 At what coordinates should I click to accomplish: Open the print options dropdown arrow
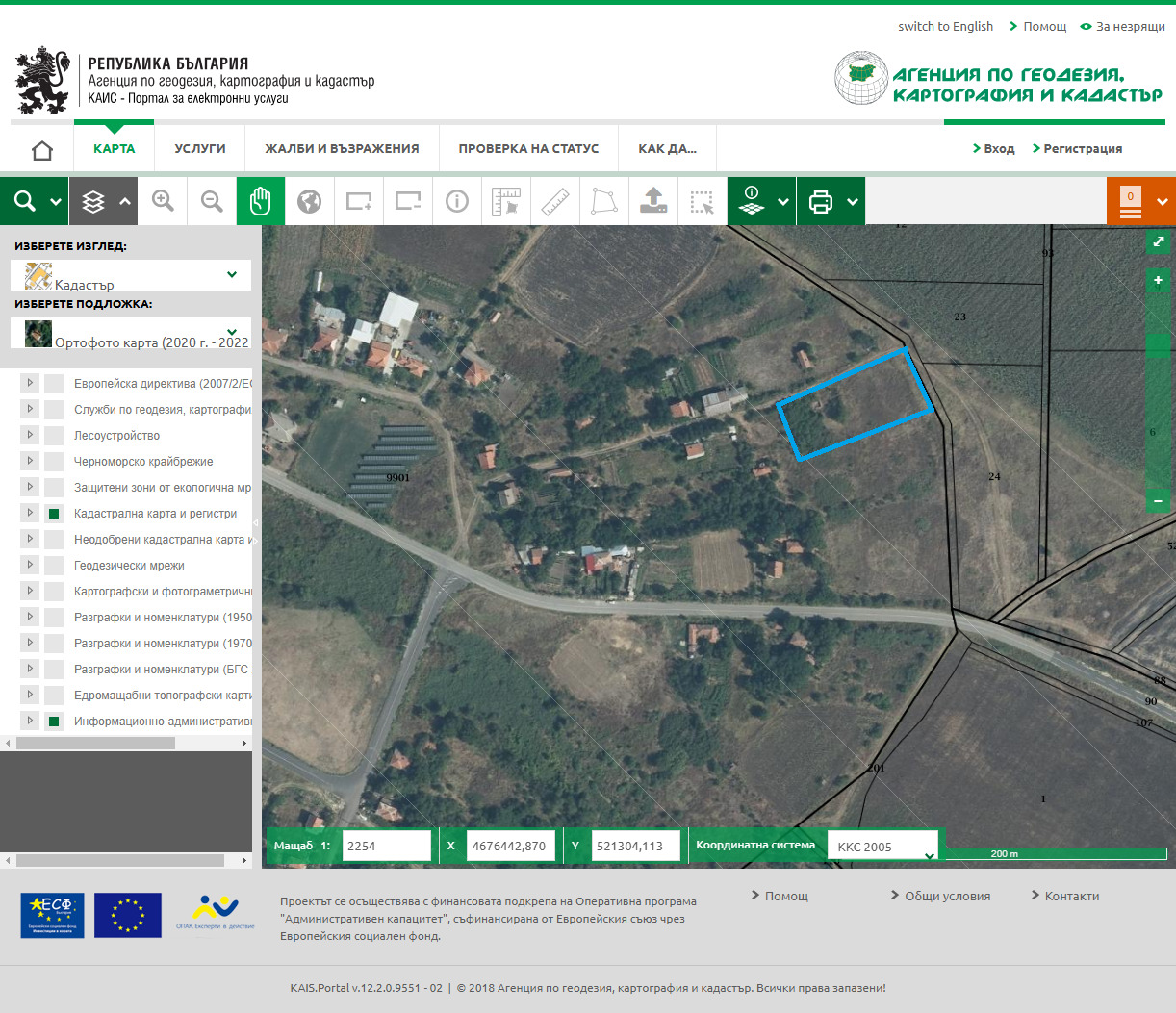[853, 202]
